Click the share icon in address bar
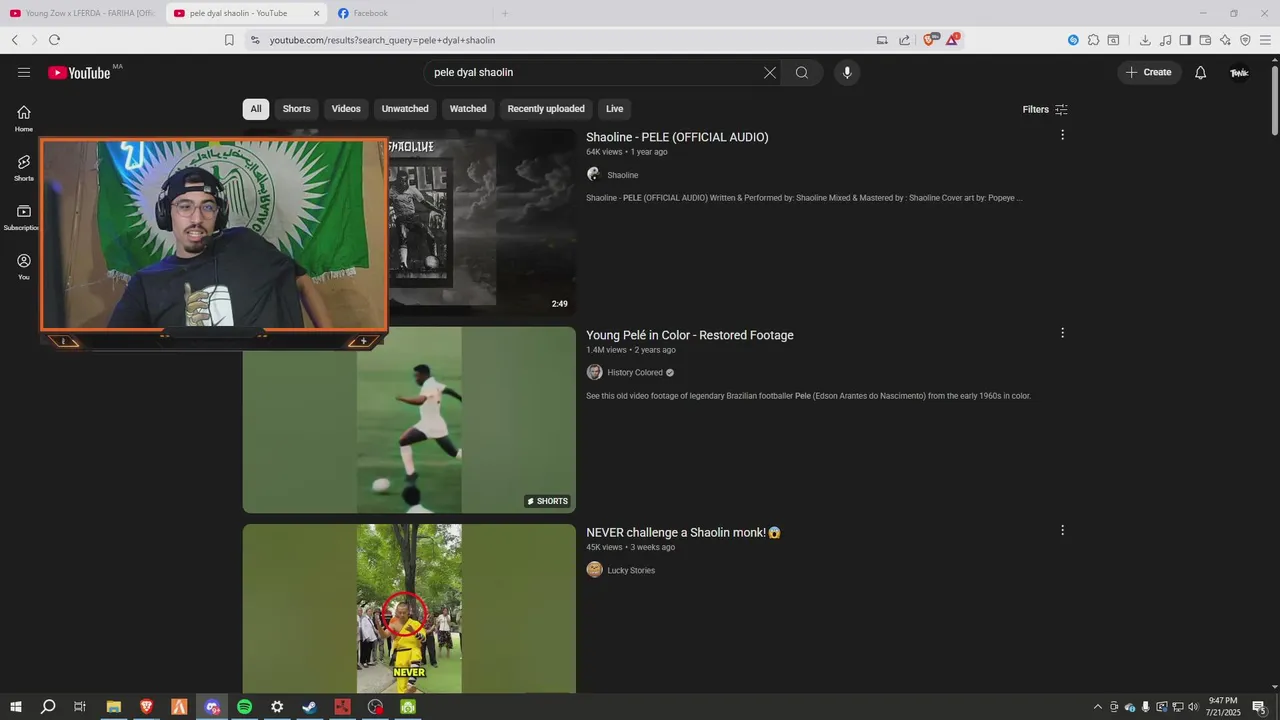Viewport: 1280px width, 720px height. (x=904, y=40)
